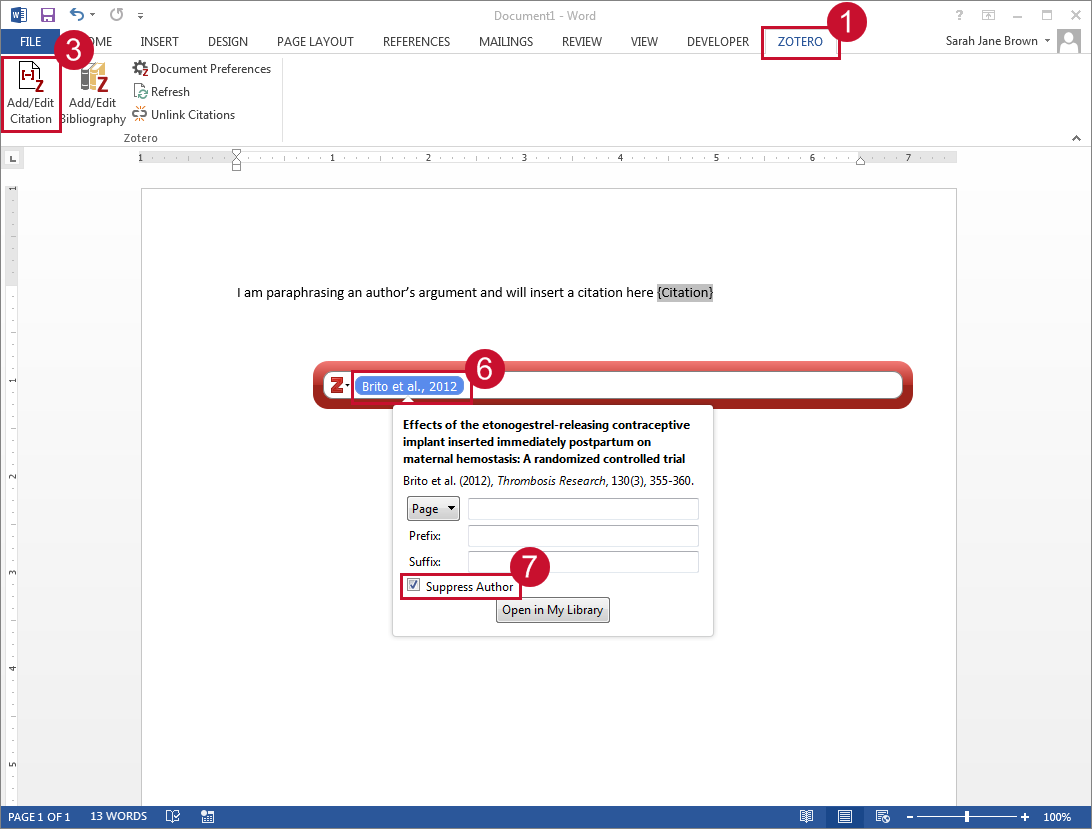
Task: Undo the last action
Action: 77,15
